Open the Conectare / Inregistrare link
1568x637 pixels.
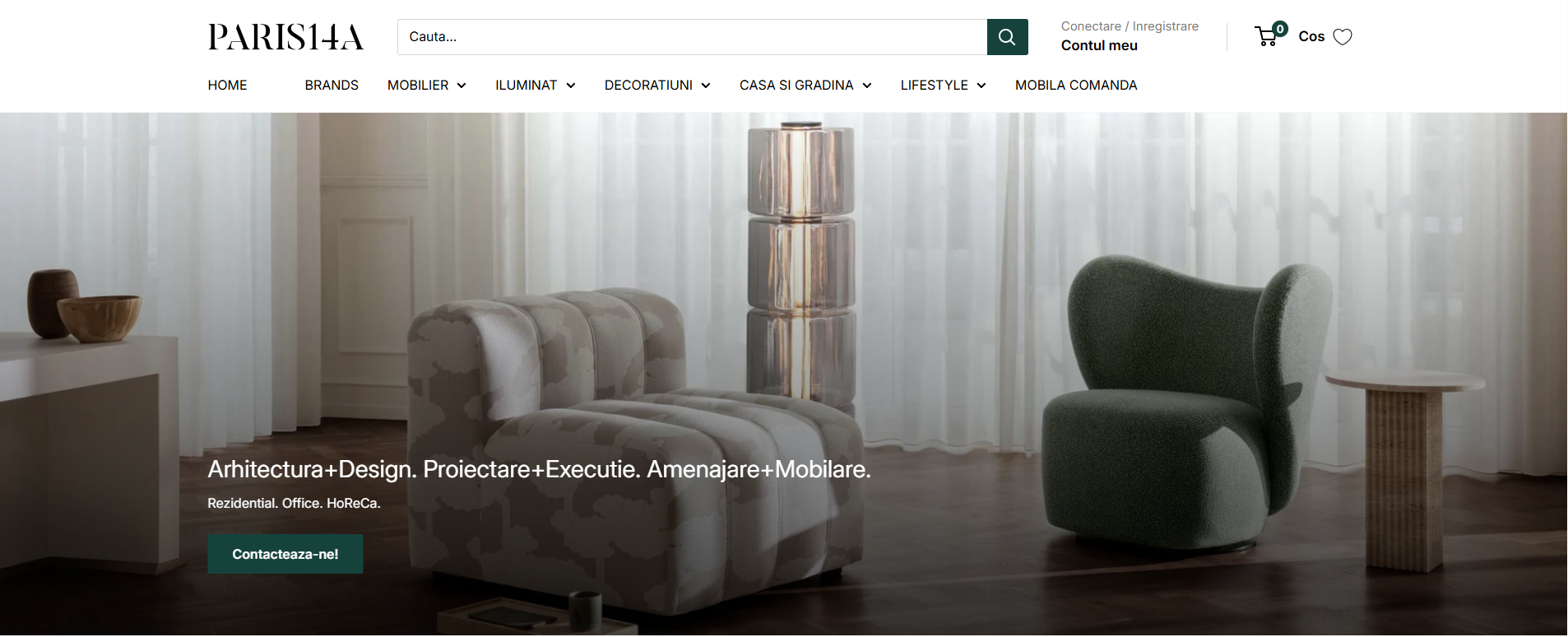tap(1130, 26)
